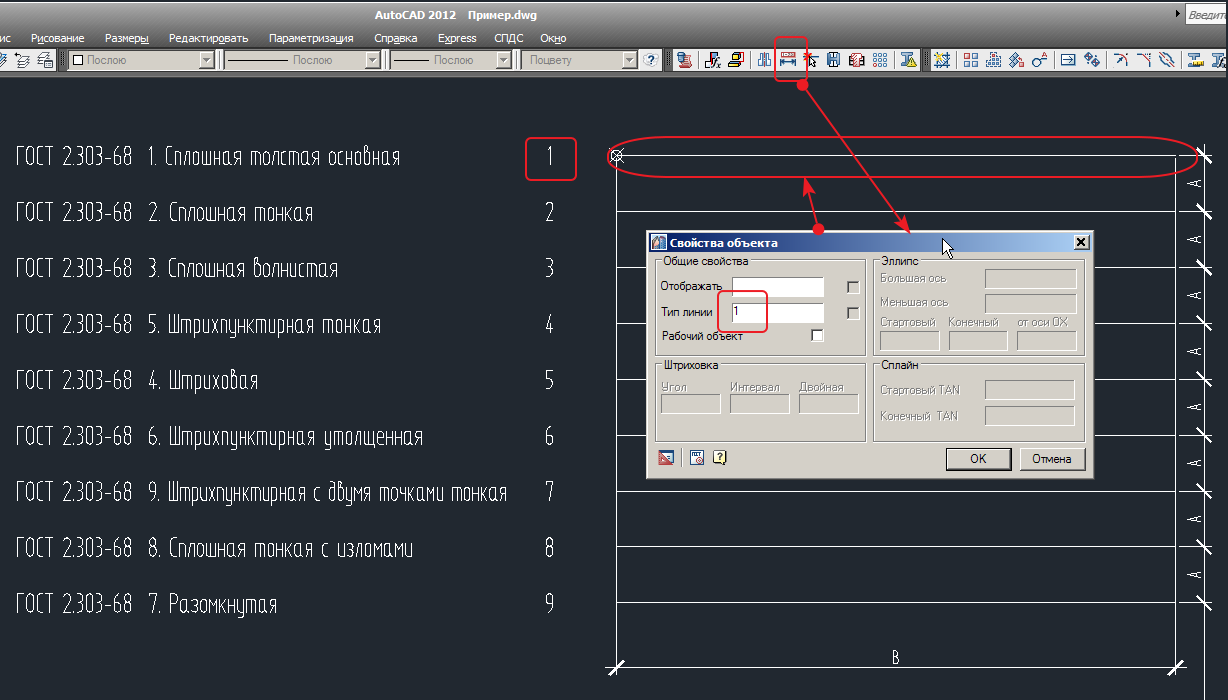Click text '8. Сплошная тонкая с изломами'
The image size is (1228, 700).
point(280,549)
